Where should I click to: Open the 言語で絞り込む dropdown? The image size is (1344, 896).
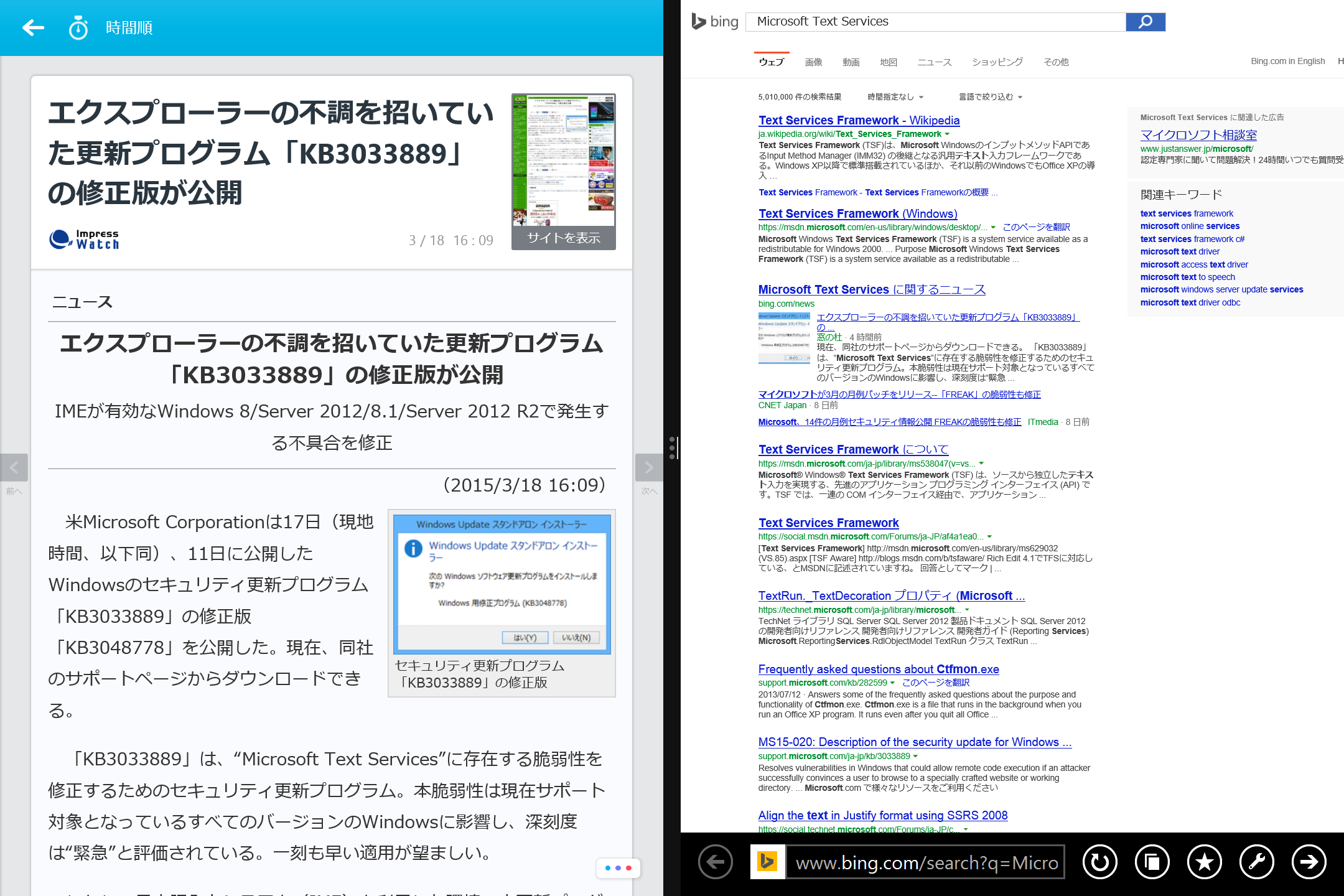986,96
